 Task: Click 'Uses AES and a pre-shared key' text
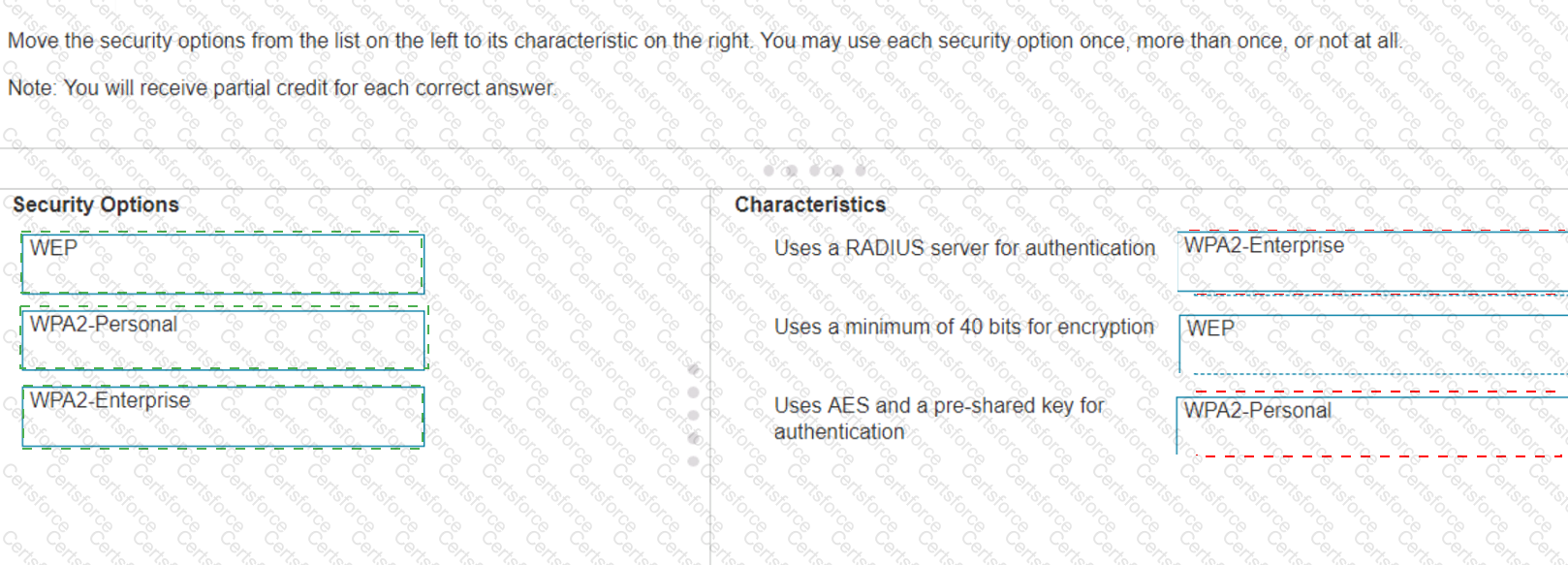pyautogui.click(x=938, y=405)
